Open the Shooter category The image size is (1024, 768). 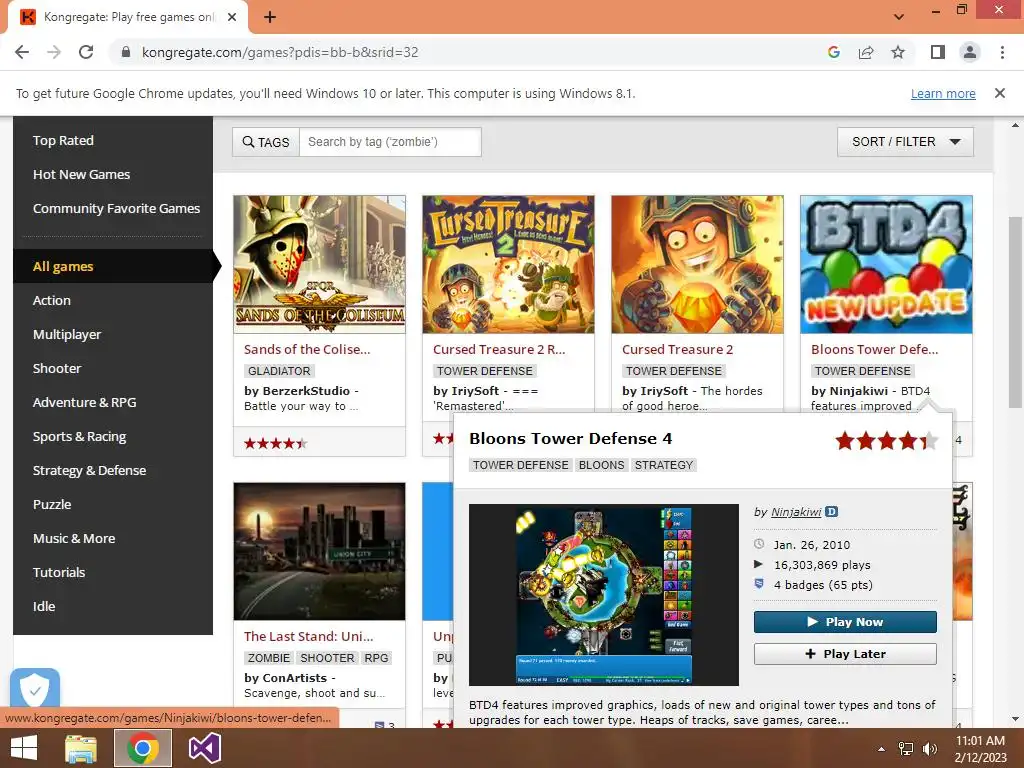pos(57,368)
